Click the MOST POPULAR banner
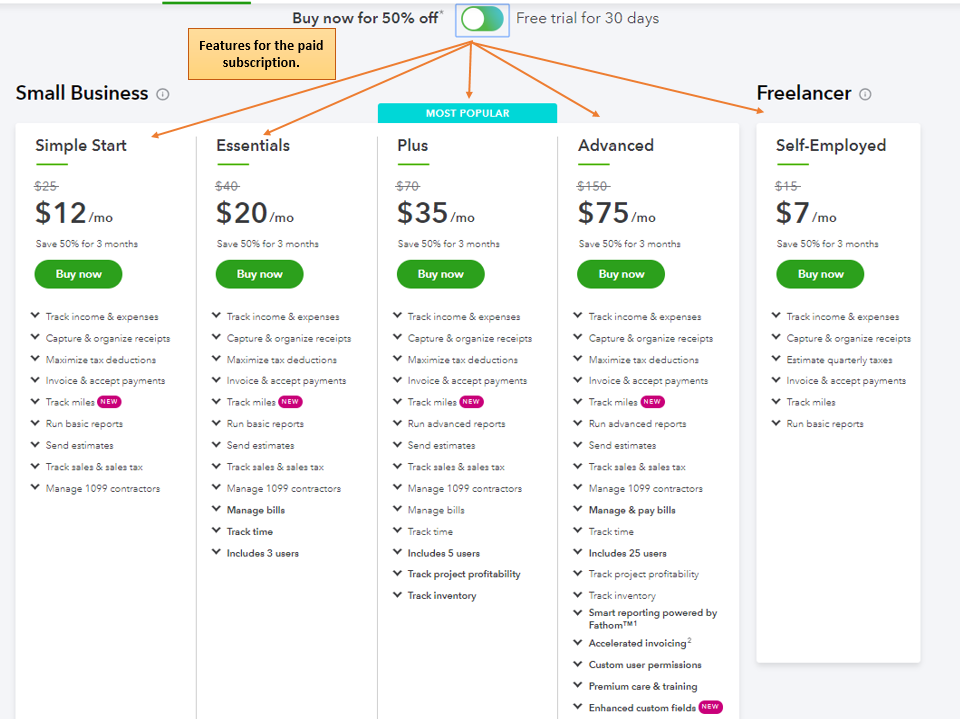The width and height of the screenshot is (960, 719). pos(467,113)
